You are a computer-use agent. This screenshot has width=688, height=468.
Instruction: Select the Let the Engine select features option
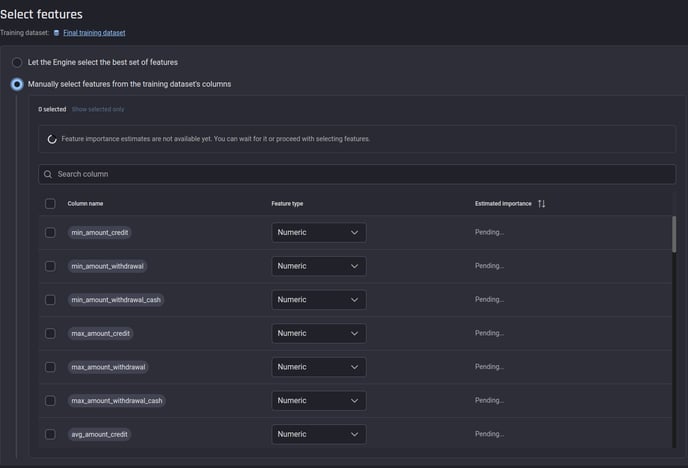click(17, 62)
